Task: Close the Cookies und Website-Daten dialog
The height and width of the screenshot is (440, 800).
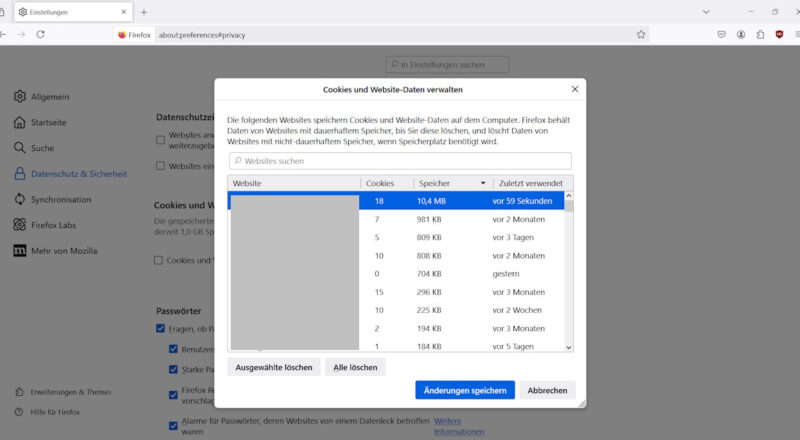Action: [x=575, y=89]
